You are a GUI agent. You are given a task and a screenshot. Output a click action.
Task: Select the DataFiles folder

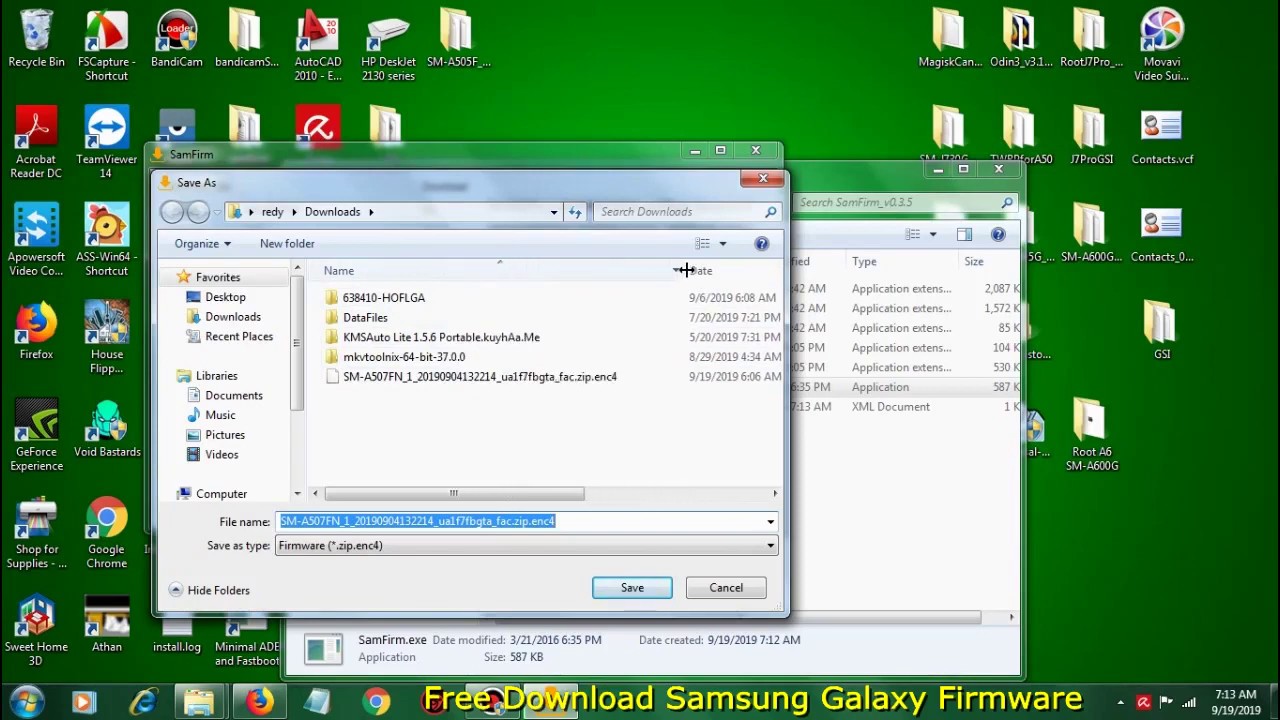(x=365, y=318)
